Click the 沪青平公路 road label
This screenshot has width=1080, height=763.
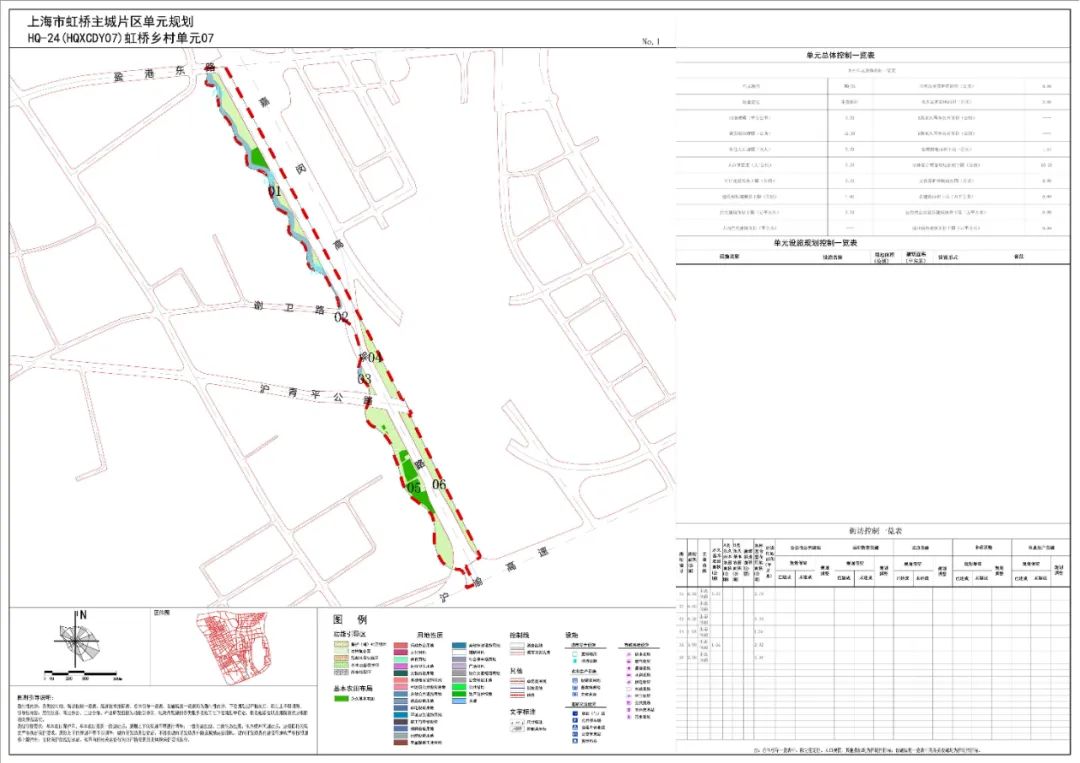315,394
